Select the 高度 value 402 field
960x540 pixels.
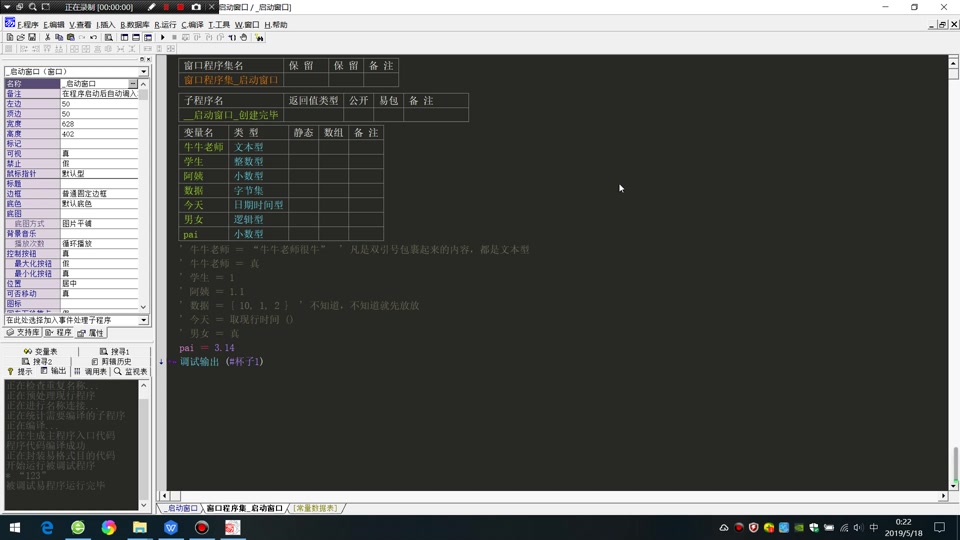pyautogui.click(x=99, y=133)
